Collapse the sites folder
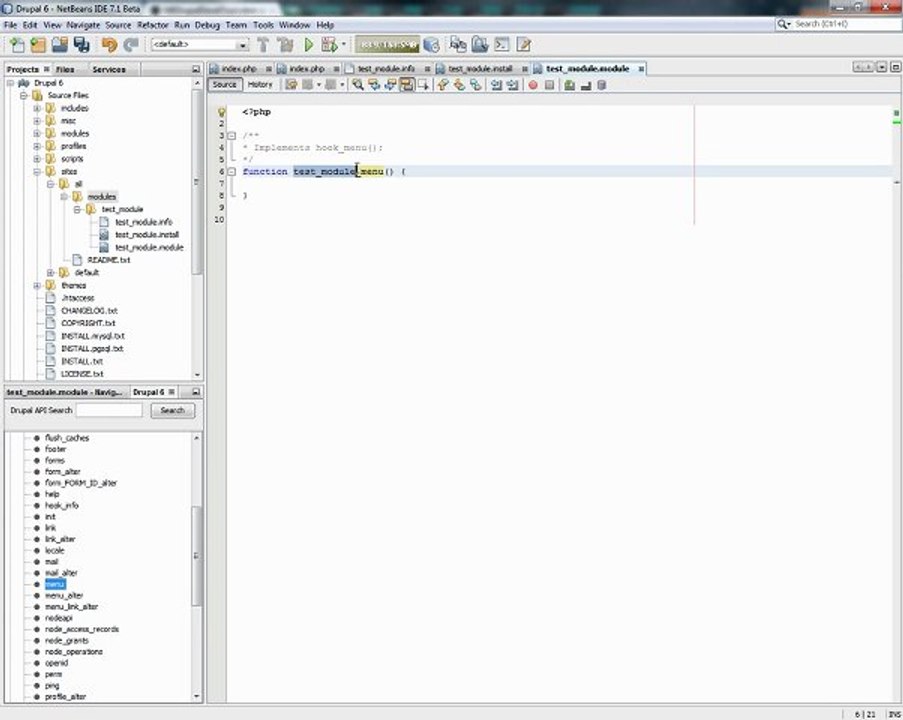903x720 pixels. coord(37,172)
